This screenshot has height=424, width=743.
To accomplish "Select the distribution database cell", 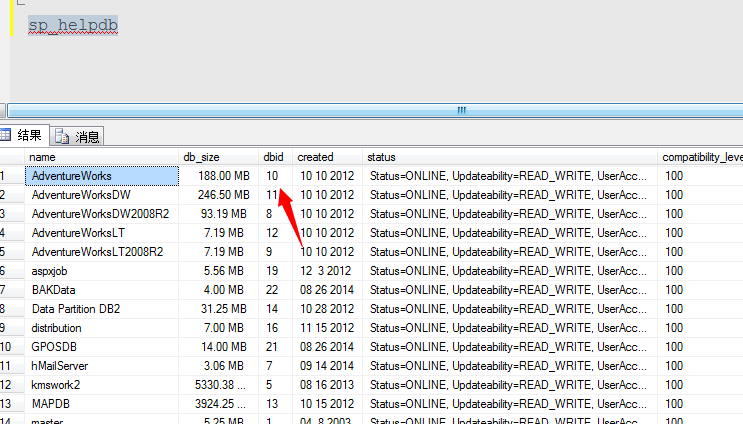I will pos(102,328).
